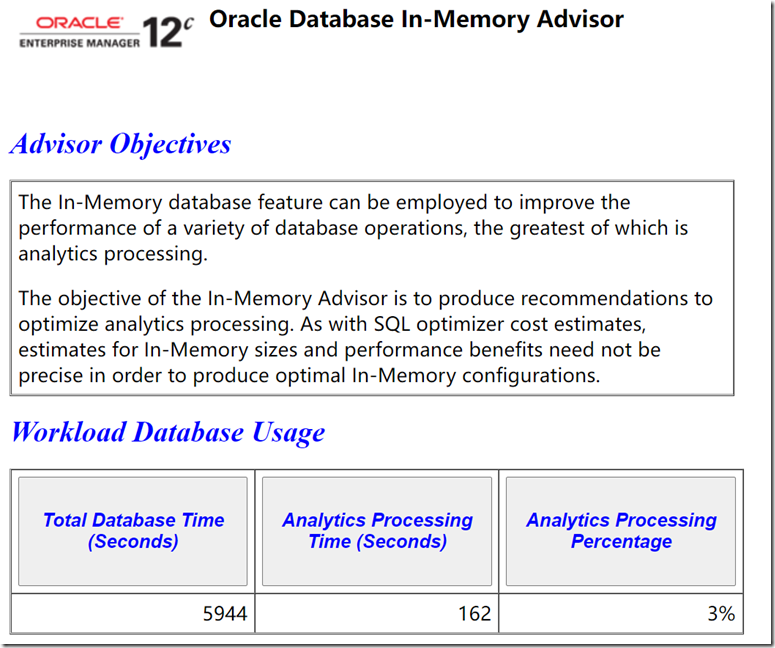Screen dimensions: 775x648
Task: Click the Analytics Processing Percentage column header
Action: 621,531
